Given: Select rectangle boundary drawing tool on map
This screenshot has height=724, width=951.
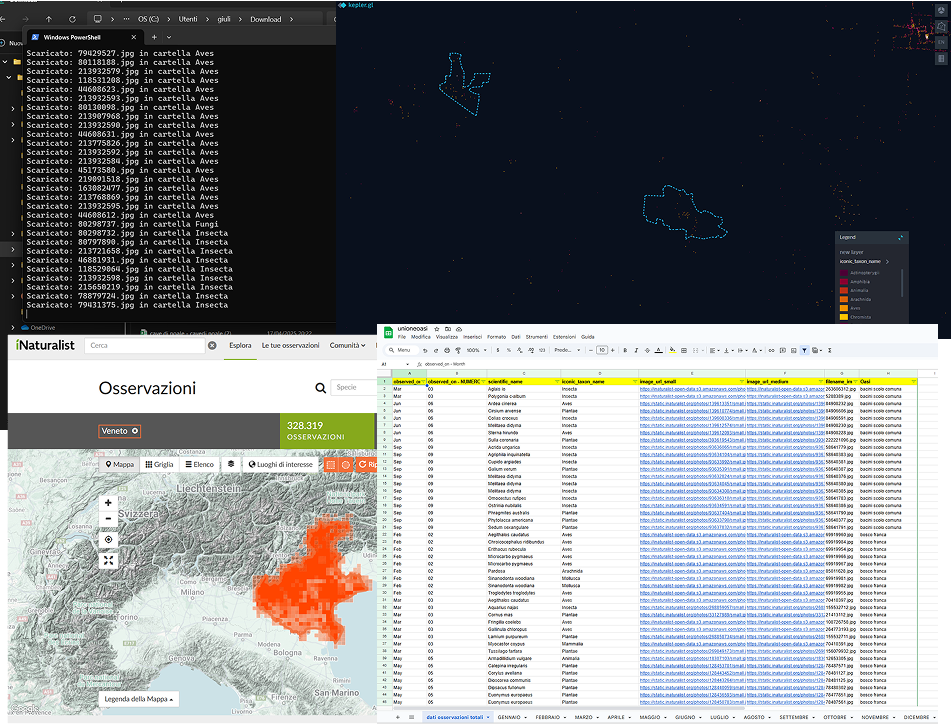Looking at the screenshot, I should pos(331,464).
